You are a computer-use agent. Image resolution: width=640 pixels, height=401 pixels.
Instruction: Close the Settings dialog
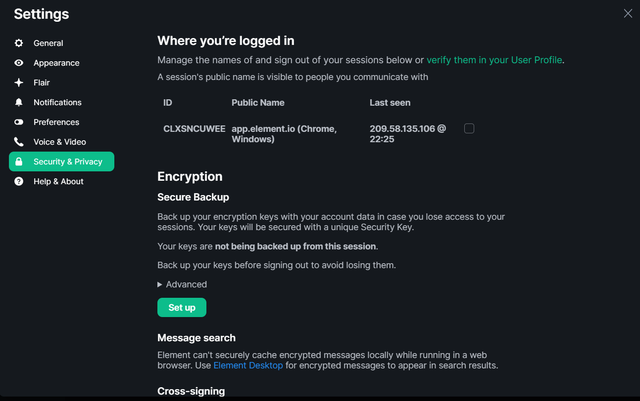click(x=628, y=13)
